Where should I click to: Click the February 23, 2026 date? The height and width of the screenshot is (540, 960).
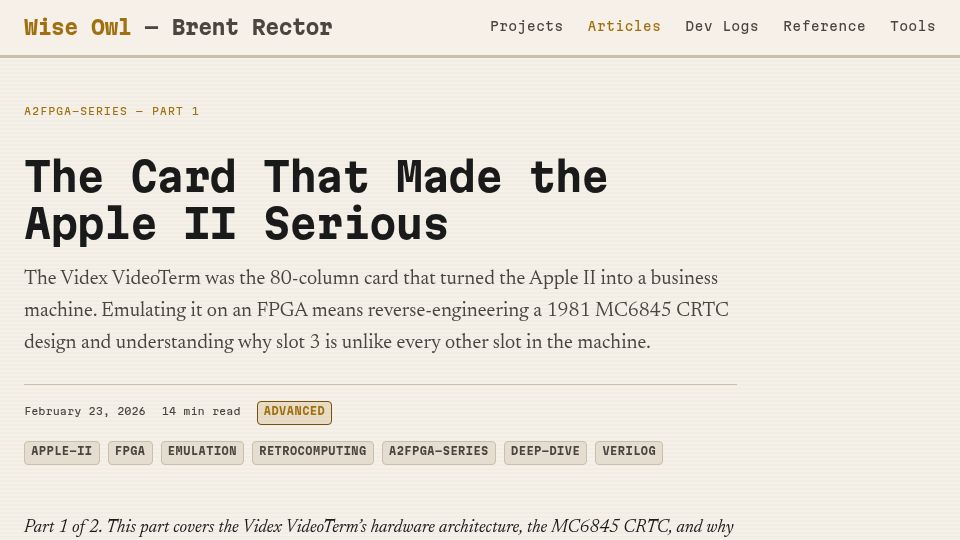click(x=85, y=411)
